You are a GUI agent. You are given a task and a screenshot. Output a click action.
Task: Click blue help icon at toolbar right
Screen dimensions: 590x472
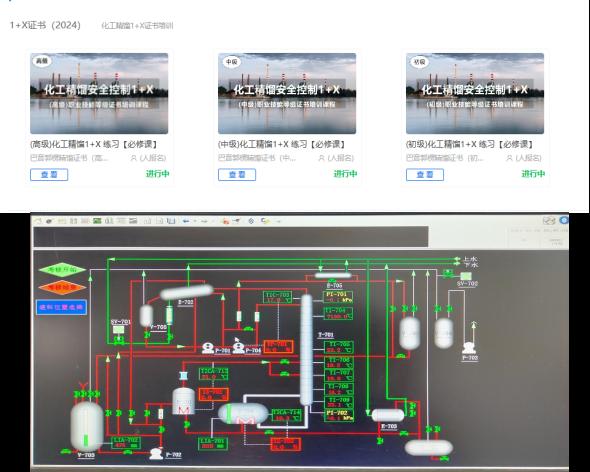click(564, 220)
